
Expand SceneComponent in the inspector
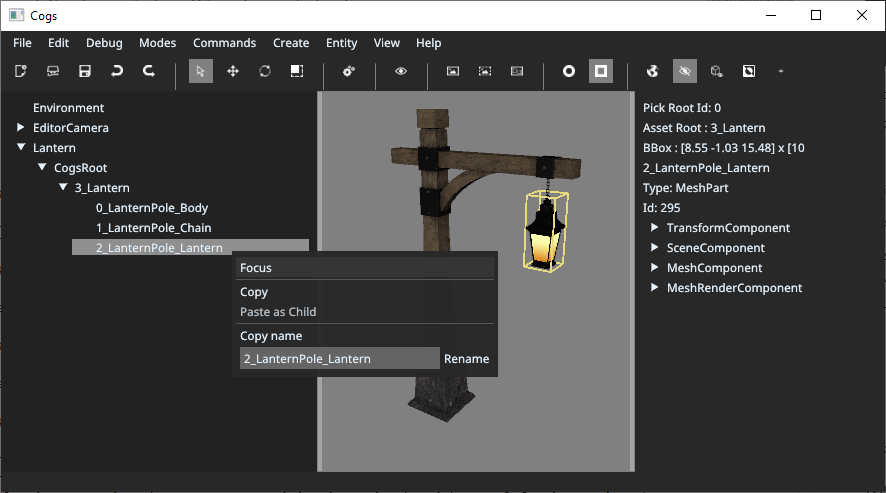pos(654,247)
